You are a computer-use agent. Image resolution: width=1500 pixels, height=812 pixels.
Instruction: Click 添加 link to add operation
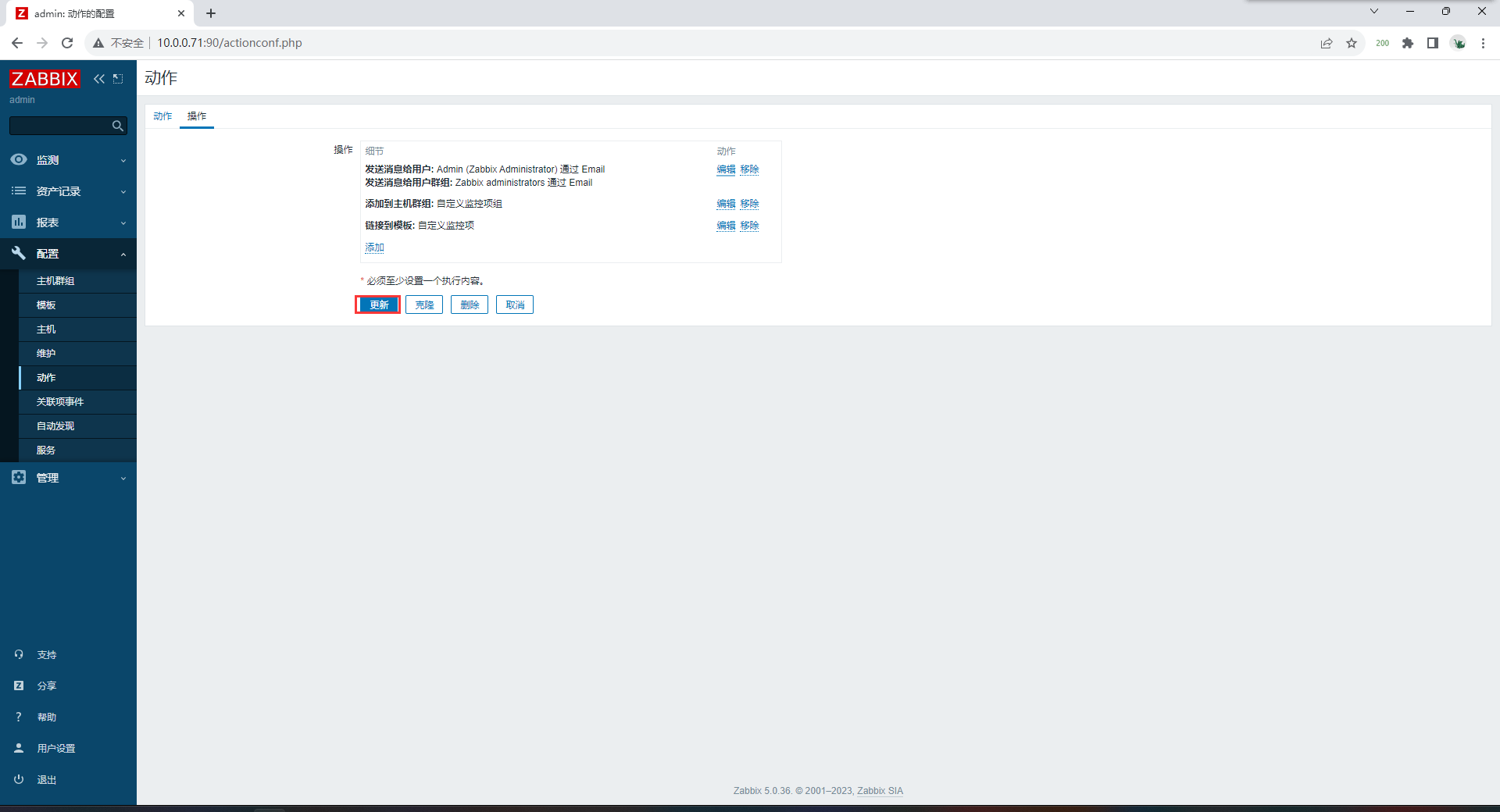click(374, 248)
